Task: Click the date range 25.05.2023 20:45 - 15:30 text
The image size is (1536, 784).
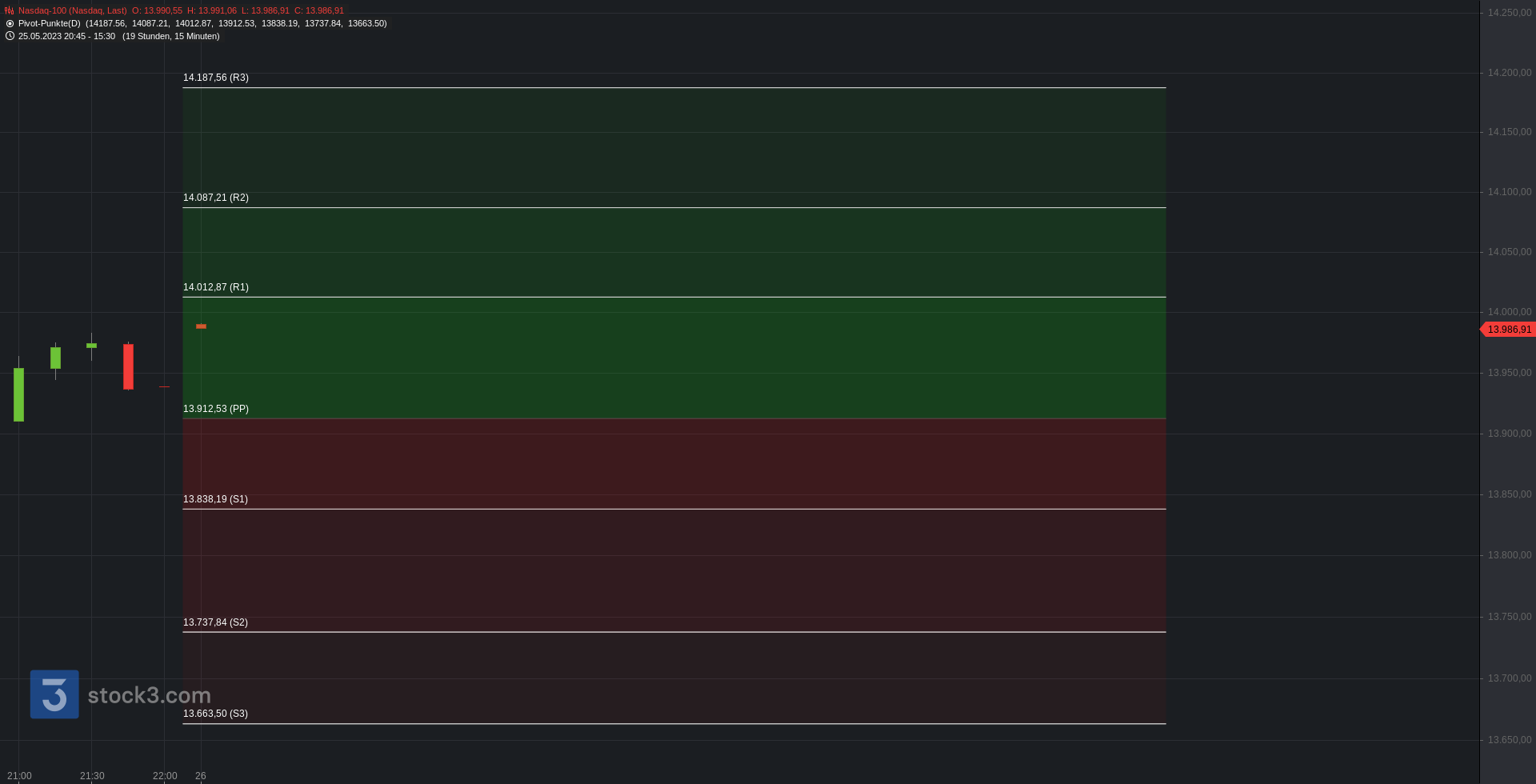Action: (x=66, y=37)
